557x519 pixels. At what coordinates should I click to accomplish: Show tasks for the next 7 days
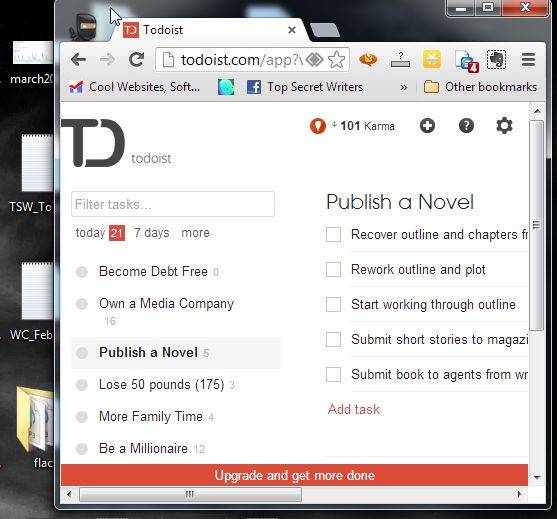[152, 233]
